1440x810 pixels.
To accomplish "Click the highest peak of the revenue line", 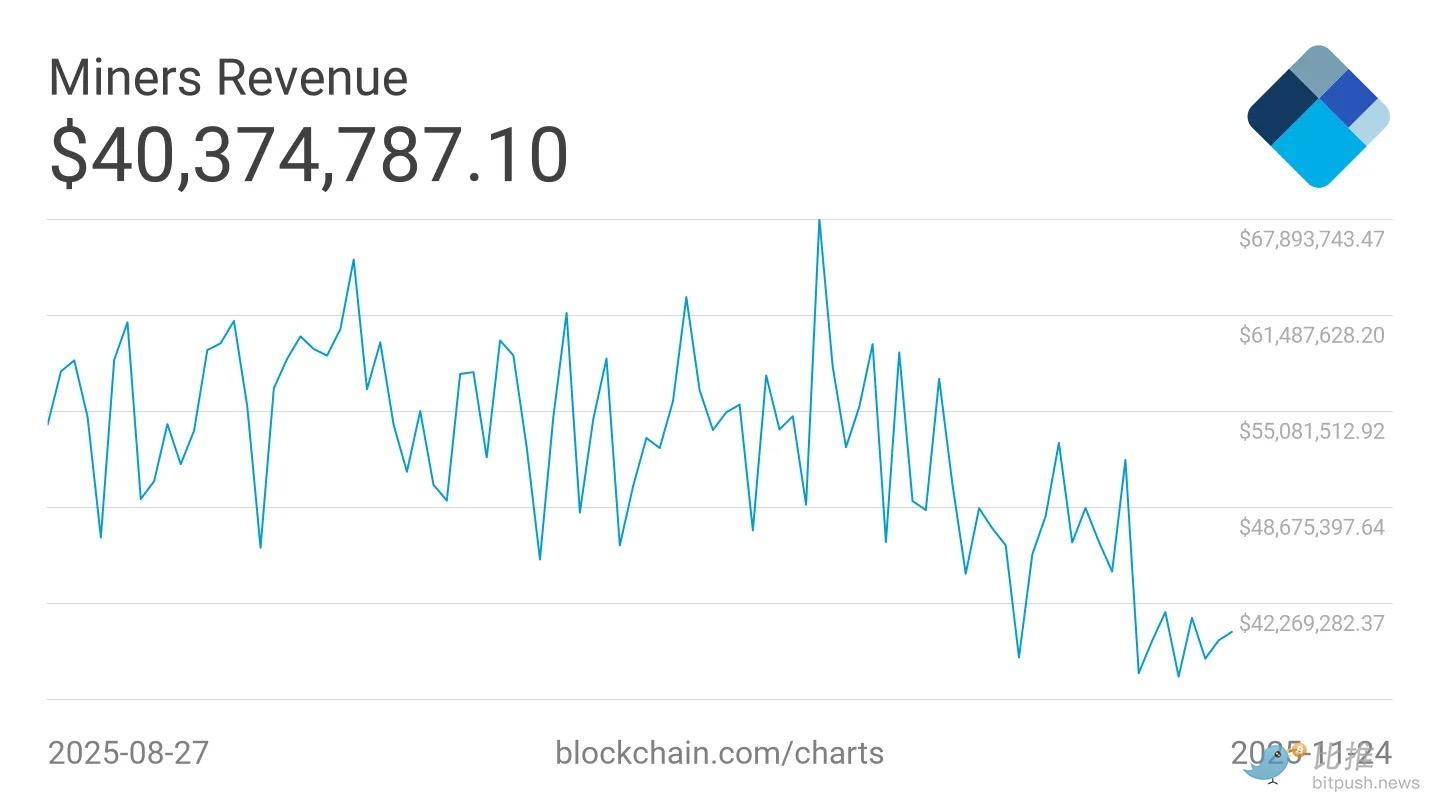I will (819, 221).
